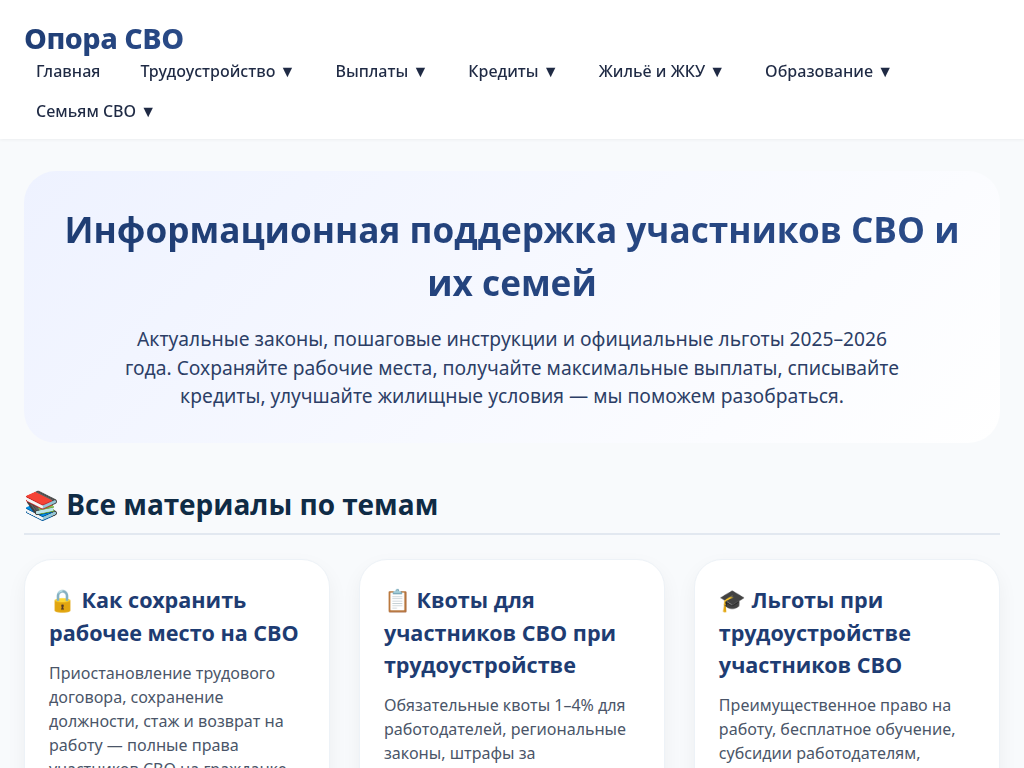
Task: Click the Обязательные квоты 1–4% description text
Action: point(505,730)
